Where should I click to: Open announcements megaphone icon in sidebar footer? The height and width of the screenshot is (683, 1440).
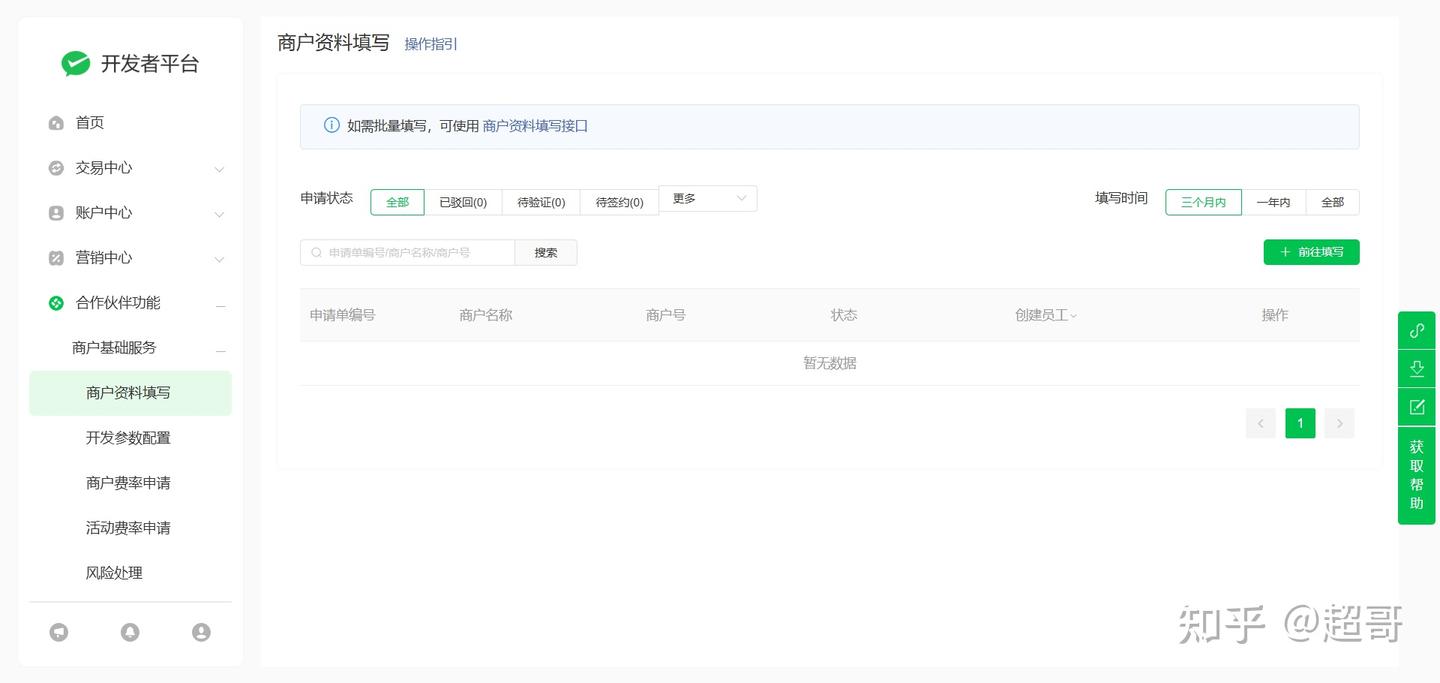[59, 632]
